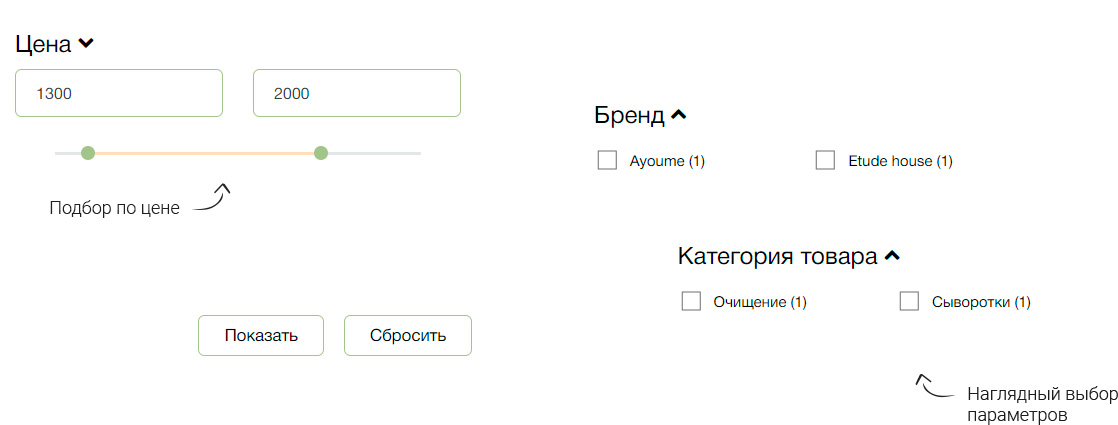Click the Ayoume (1) label text
Screen dimensions: 1118x425
(x=667, y=161)
